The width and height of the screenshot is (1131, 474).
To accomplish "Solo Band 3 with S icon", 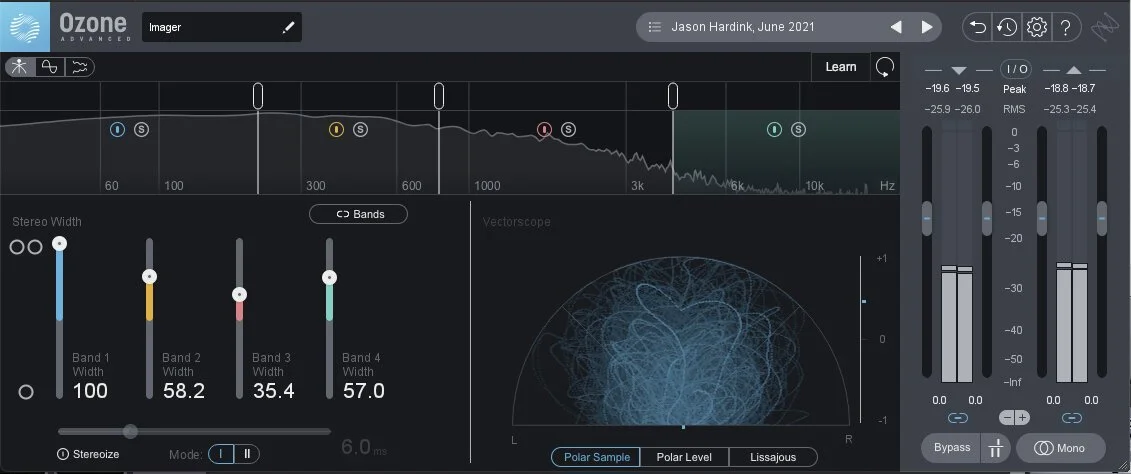I will tap(568, 129).
